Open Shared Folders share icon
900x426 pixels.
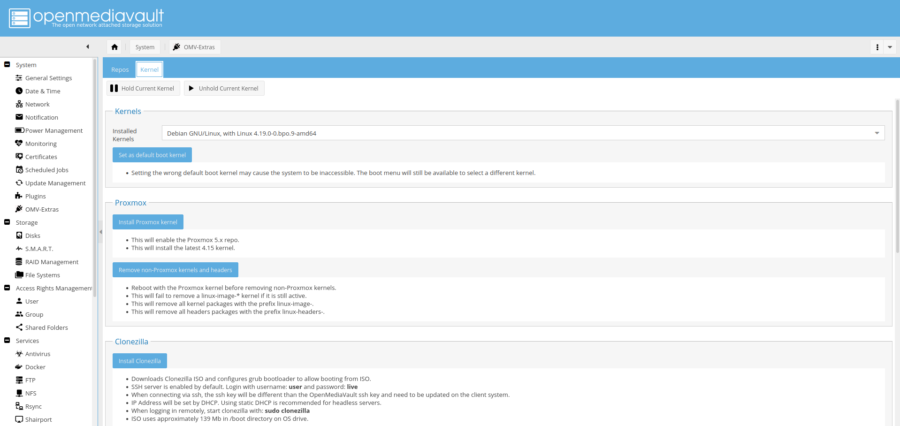(19, 327)
